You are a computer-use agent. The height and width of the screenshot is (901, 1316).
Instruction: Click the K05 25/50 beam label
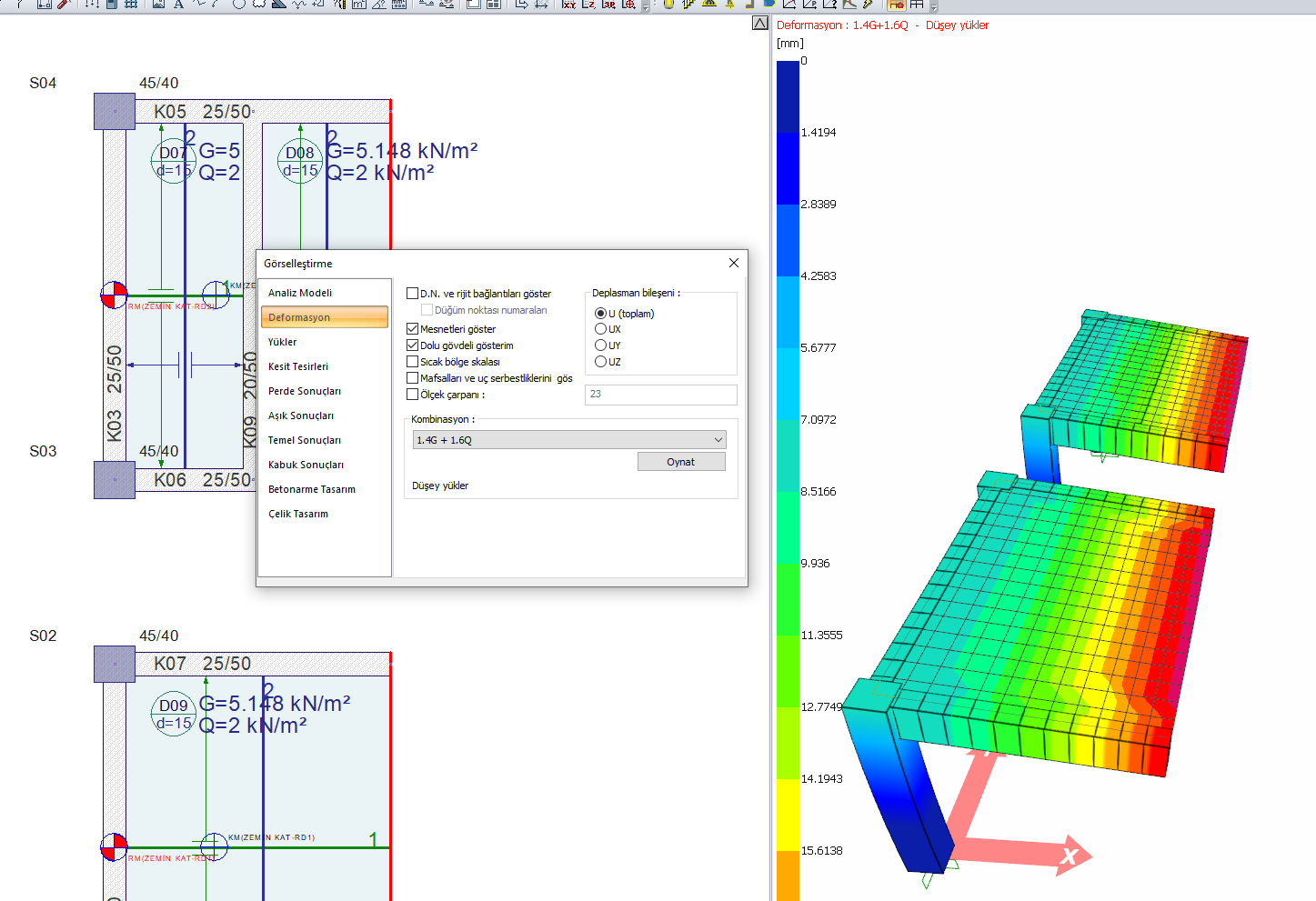click(203, 112)
